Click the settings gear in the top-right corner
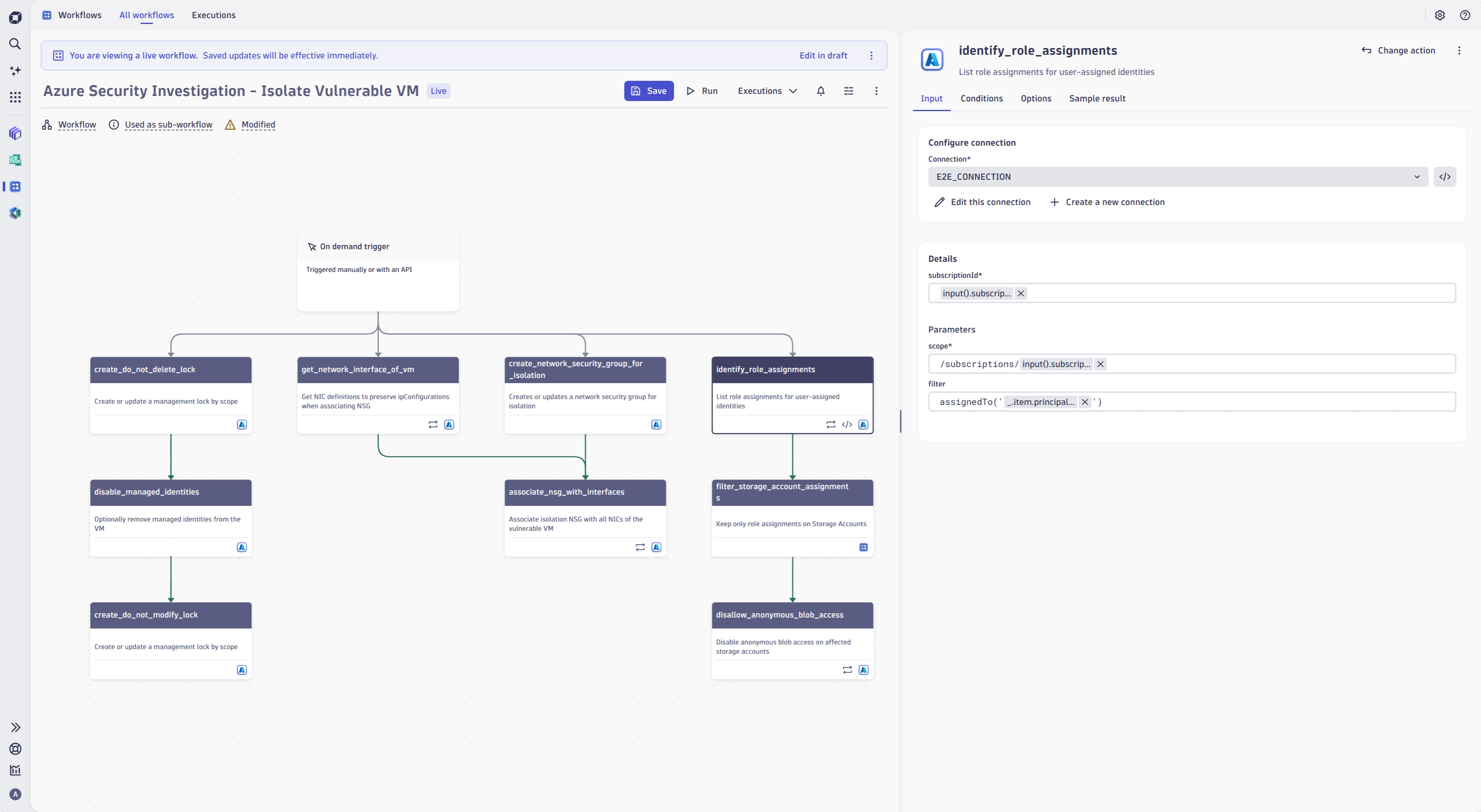1481x812 pixels. [x=1440, y=15]
